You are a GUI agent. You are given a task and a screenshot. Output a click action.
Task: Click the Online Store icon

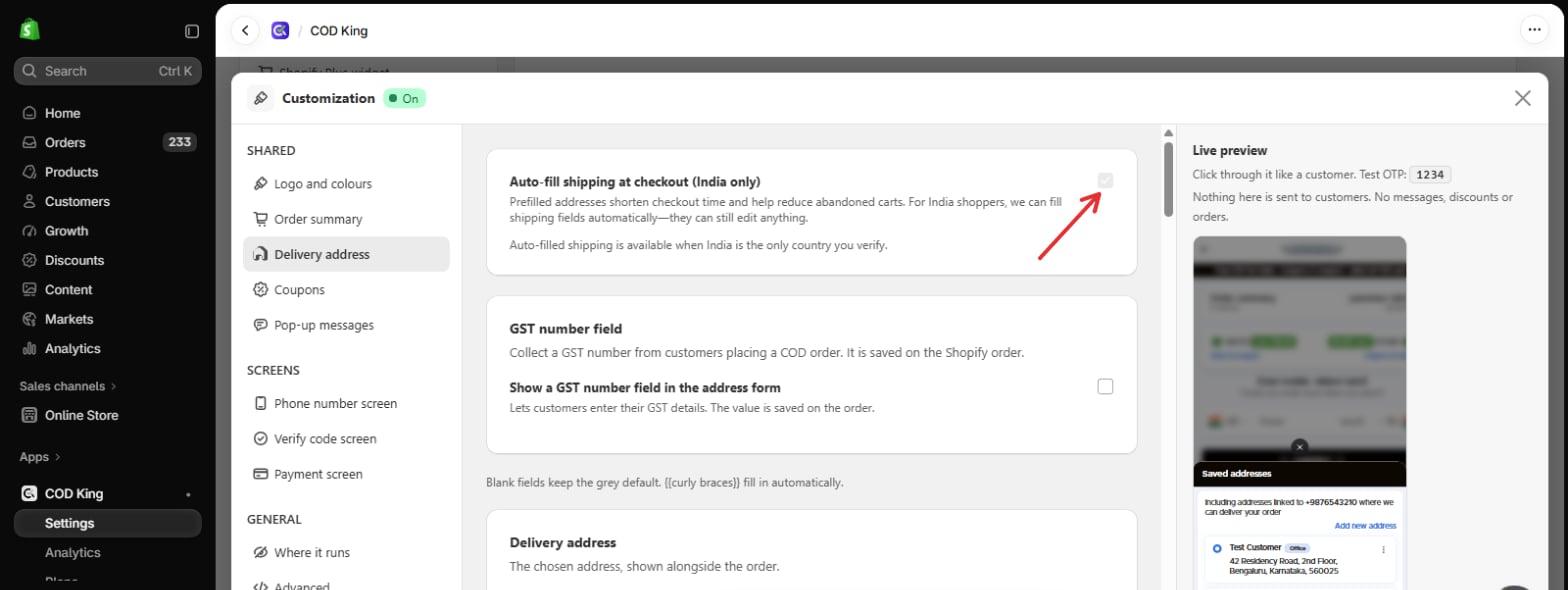click(x=29, y=415)
